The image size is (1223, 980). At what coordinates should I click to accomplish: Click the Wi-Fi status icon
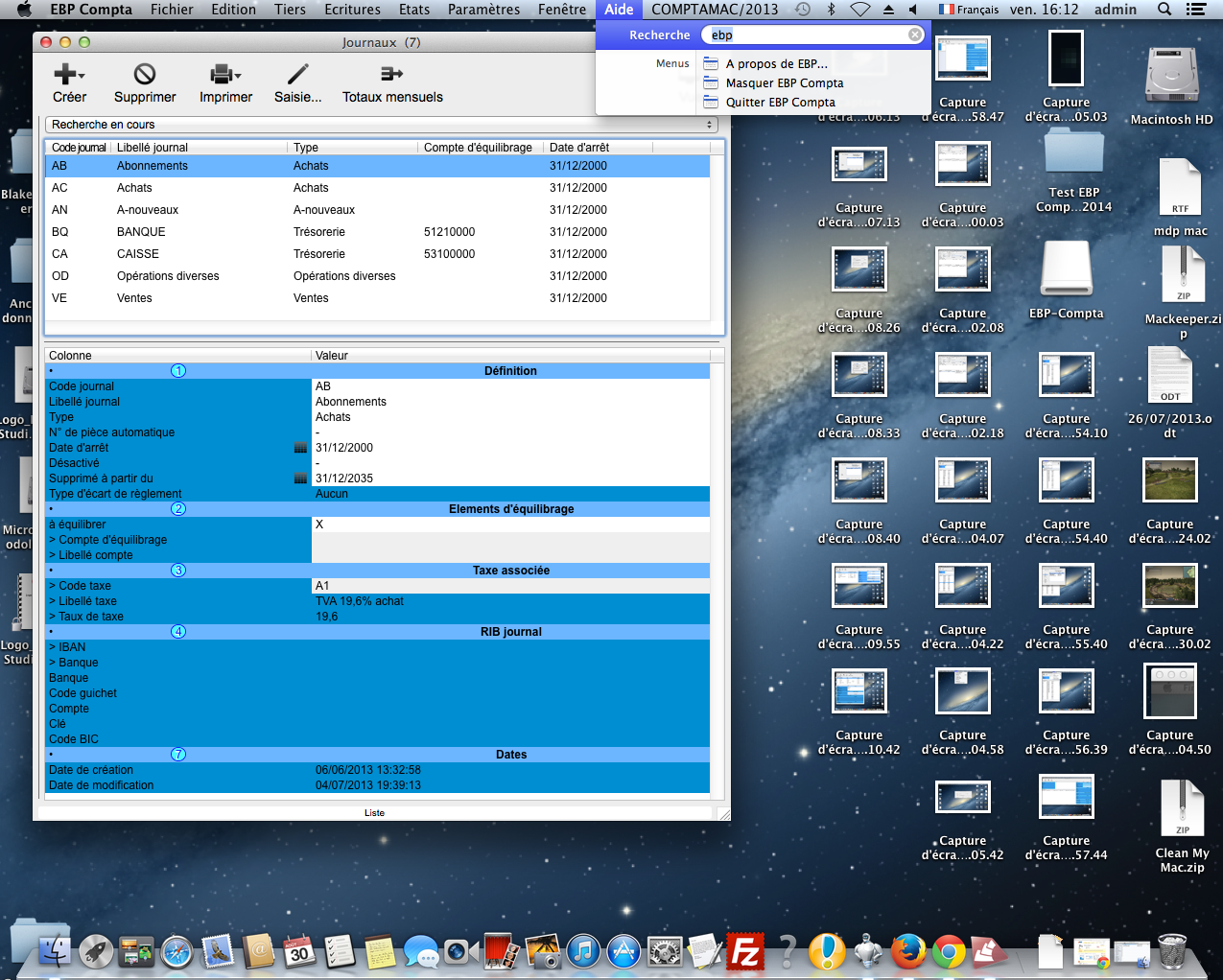[860, 10]
